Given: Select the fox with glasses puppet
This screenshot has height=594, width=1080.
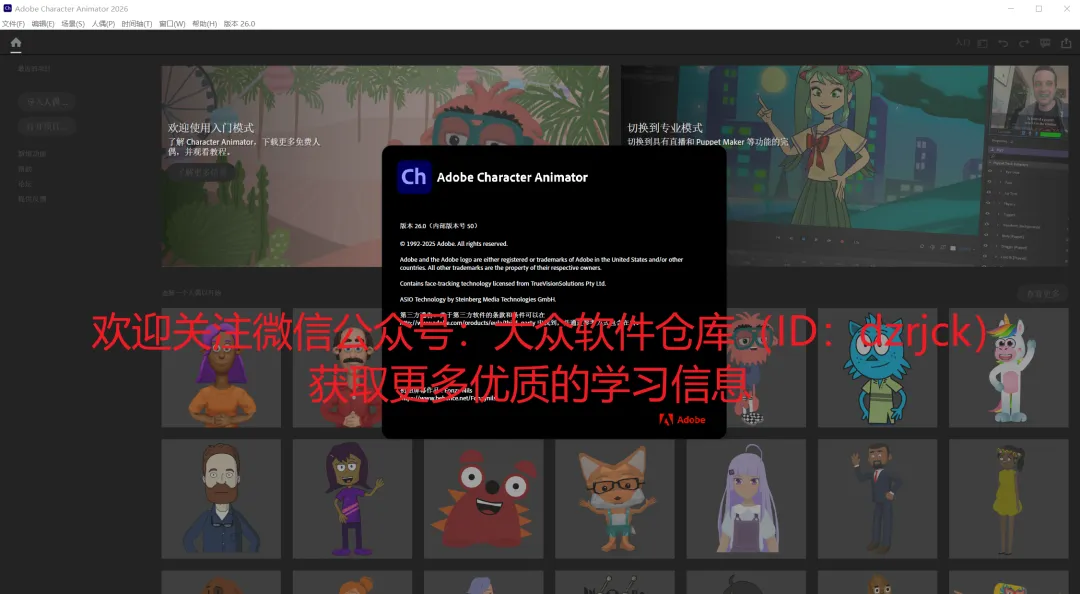Looking at the screenshot, I should click(x=614, y=499).
